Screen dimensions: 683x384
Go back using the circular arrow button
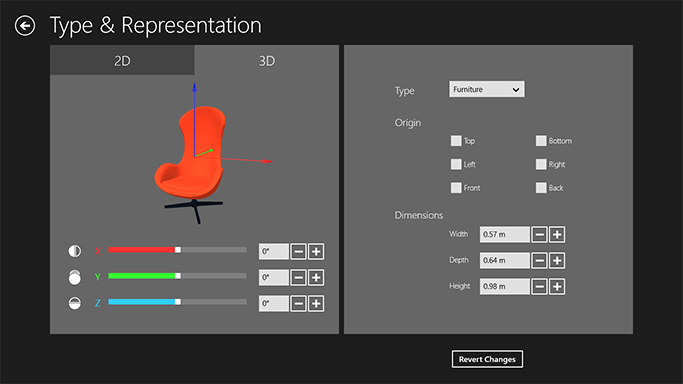pos(25,26)
